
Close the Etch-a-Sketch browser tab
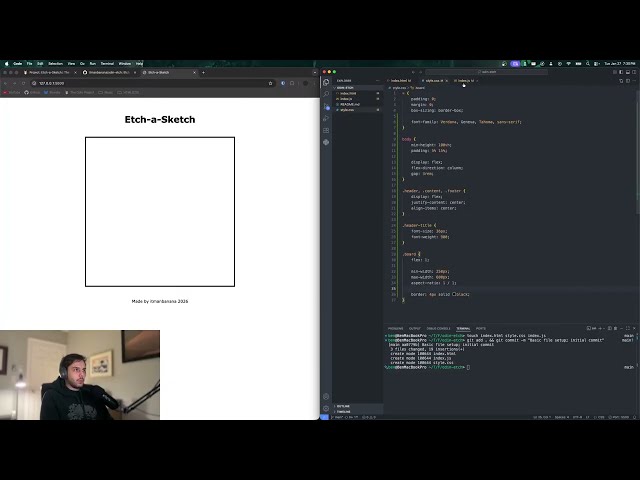point(194,72)
